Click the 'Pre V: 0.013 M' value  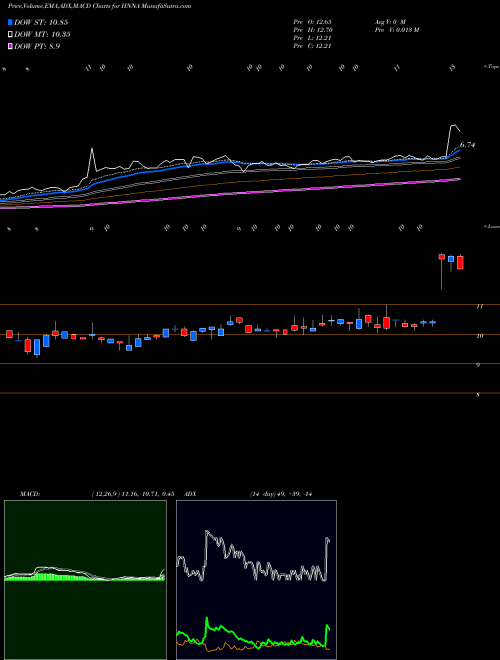pyautogui.click(x=396, y=30)
